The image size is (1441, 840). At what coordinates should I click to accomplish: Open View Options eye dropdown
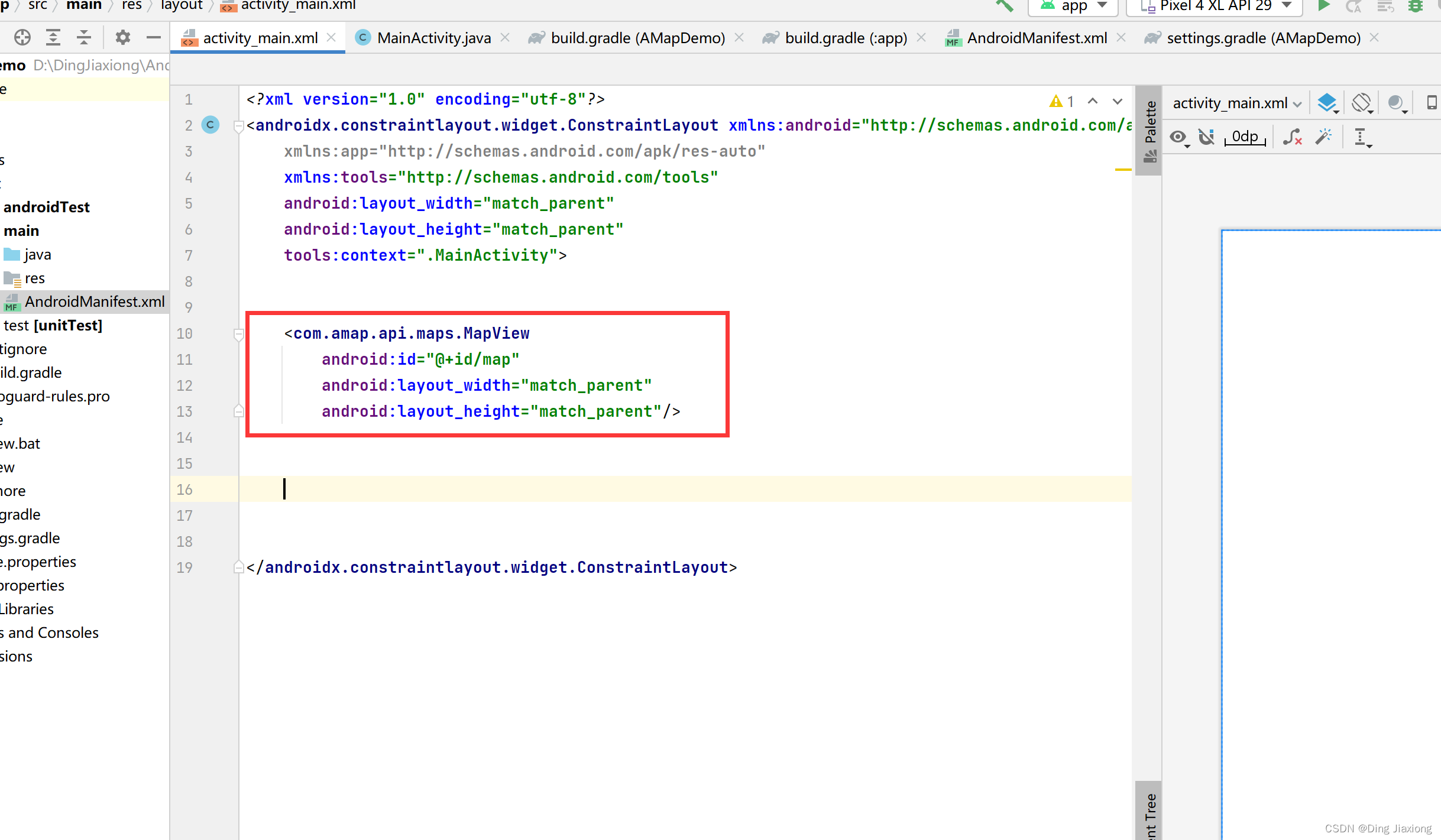(x=1179, y=138)
